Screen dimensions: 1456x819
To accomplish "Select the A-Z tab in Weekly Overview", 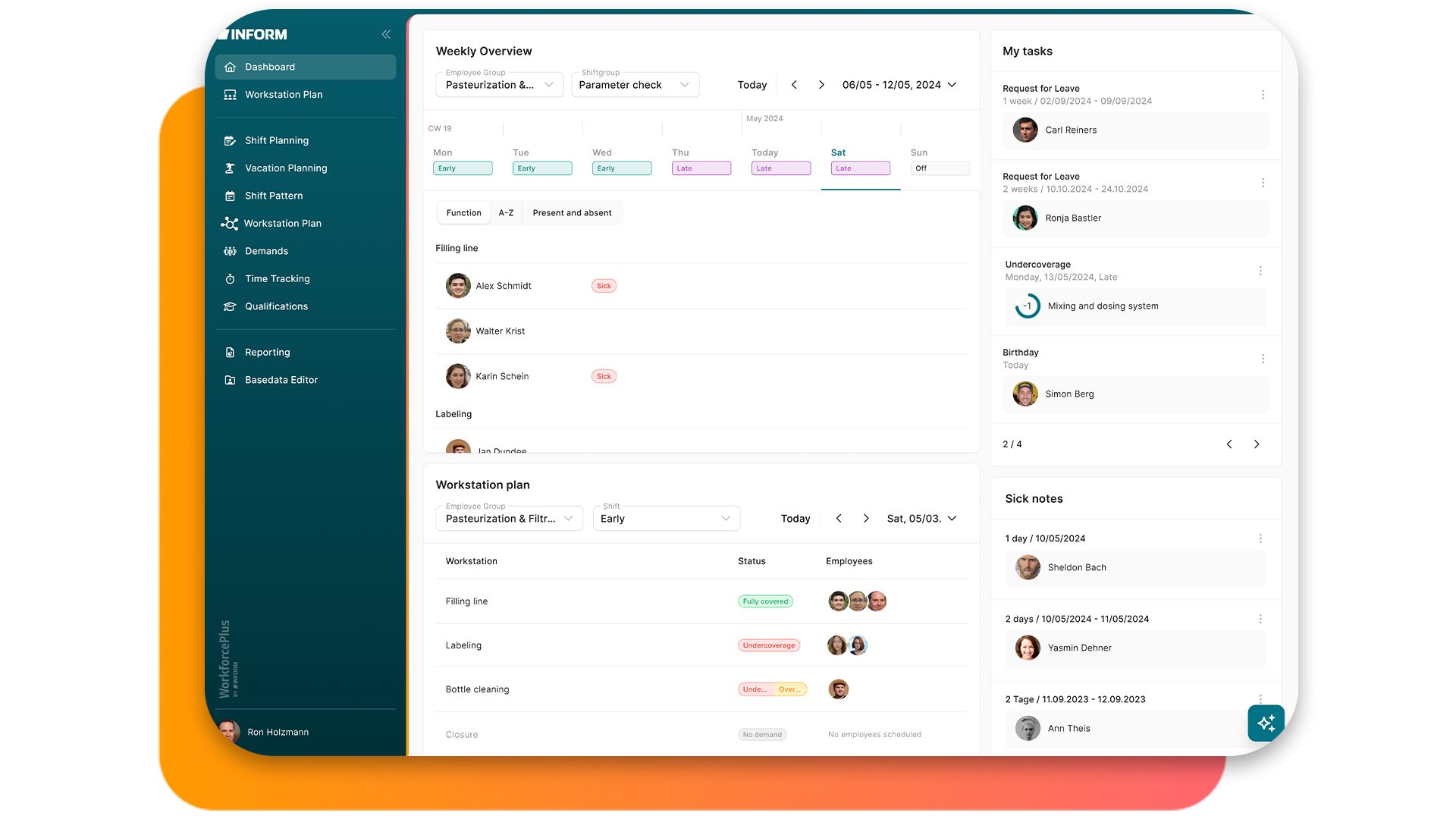I will [505, 212].
